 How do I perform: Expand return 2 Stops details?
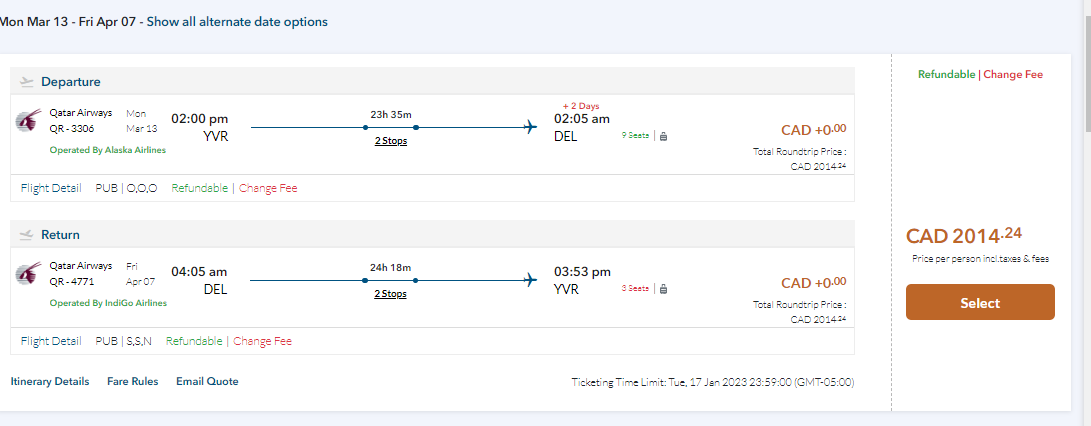coord(391,294)
